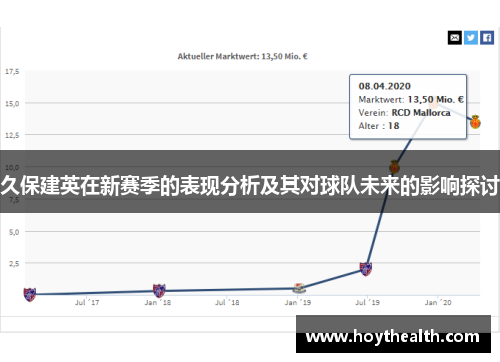Viewport: 500px width, 362px height.
Task: Click the 'Jul '18' axis label
Action: (227, 303)
